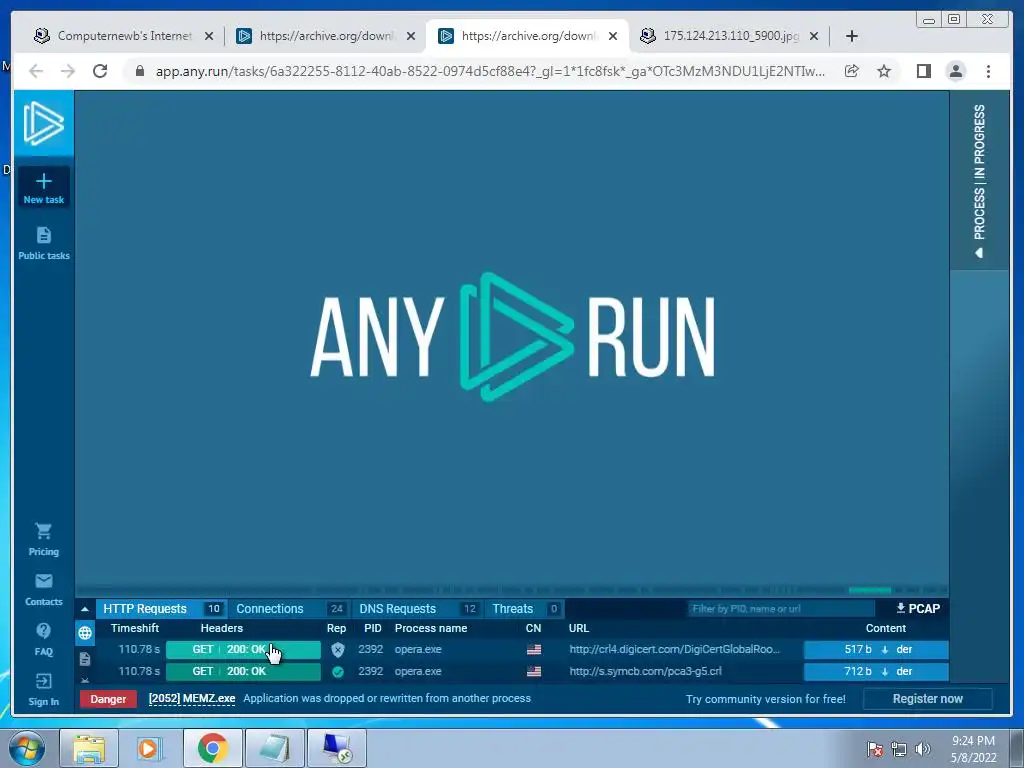The image size is (1024, 768).
Task: Click the US flag on the symcb row
Action: 534,671
